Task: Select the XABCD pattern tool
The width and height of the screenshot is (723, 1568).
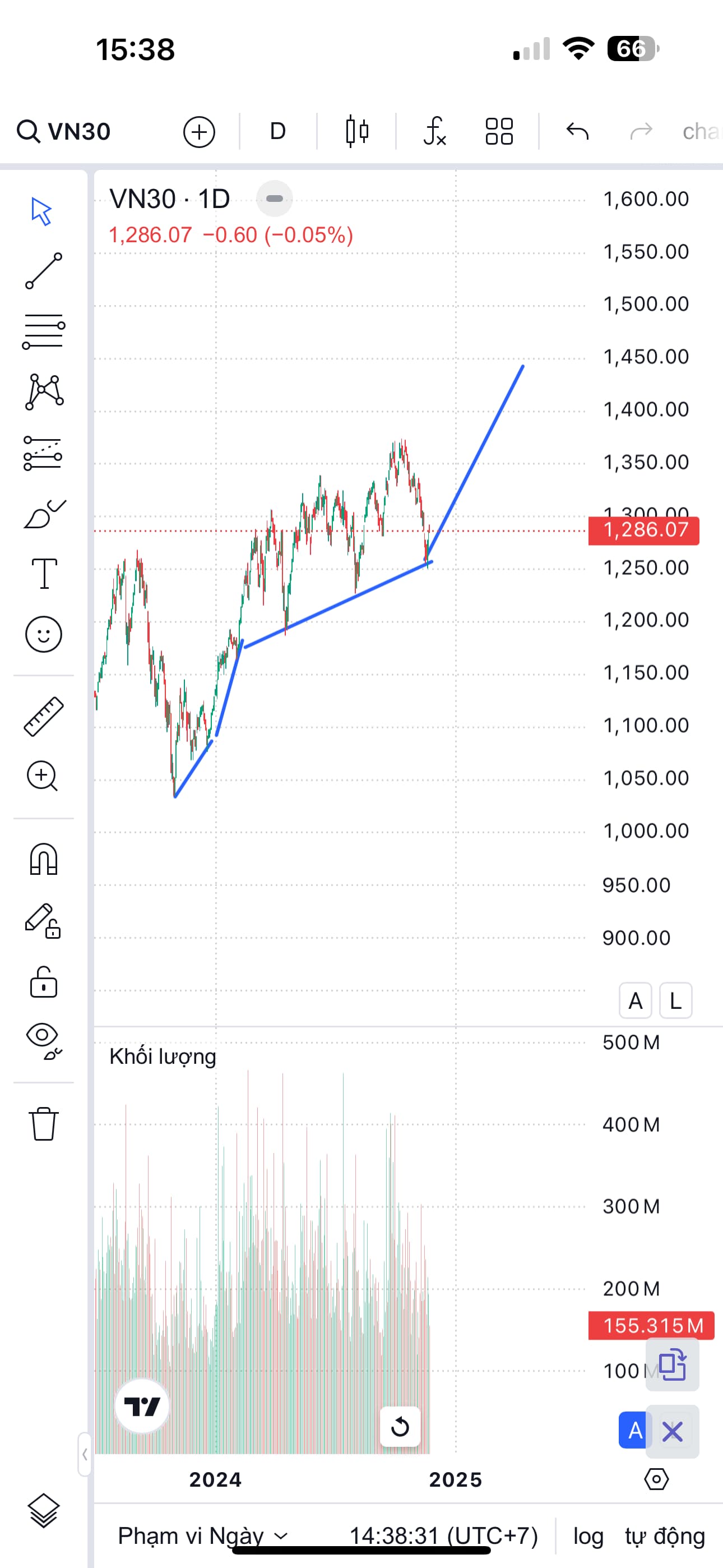Action: click(x=44, y=391)
